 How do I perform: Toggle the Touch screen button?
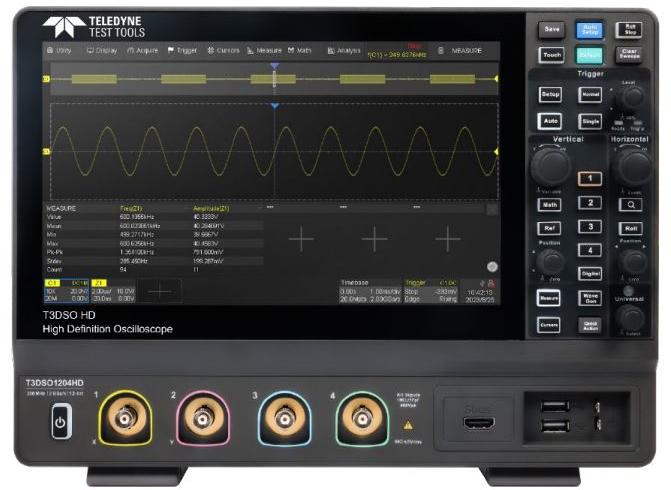(552, 55)
